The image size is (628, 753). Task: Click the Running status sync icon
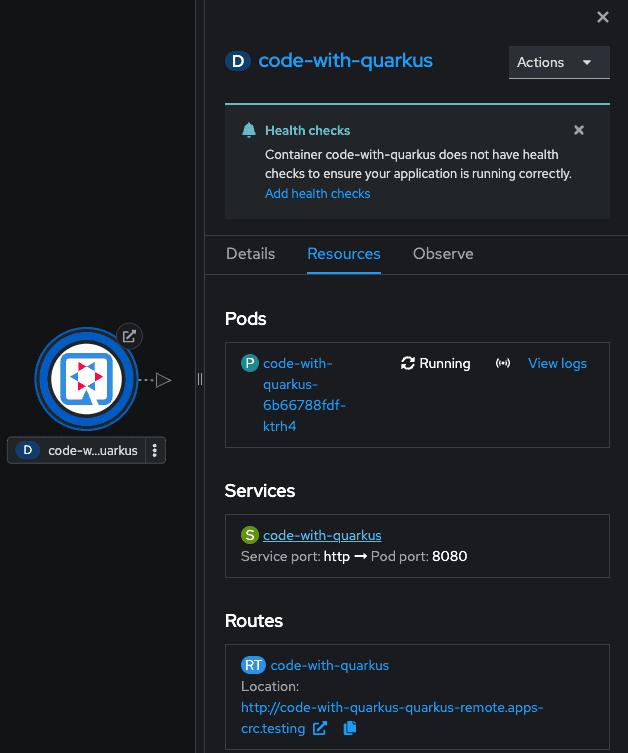click(x=408, y=363)
